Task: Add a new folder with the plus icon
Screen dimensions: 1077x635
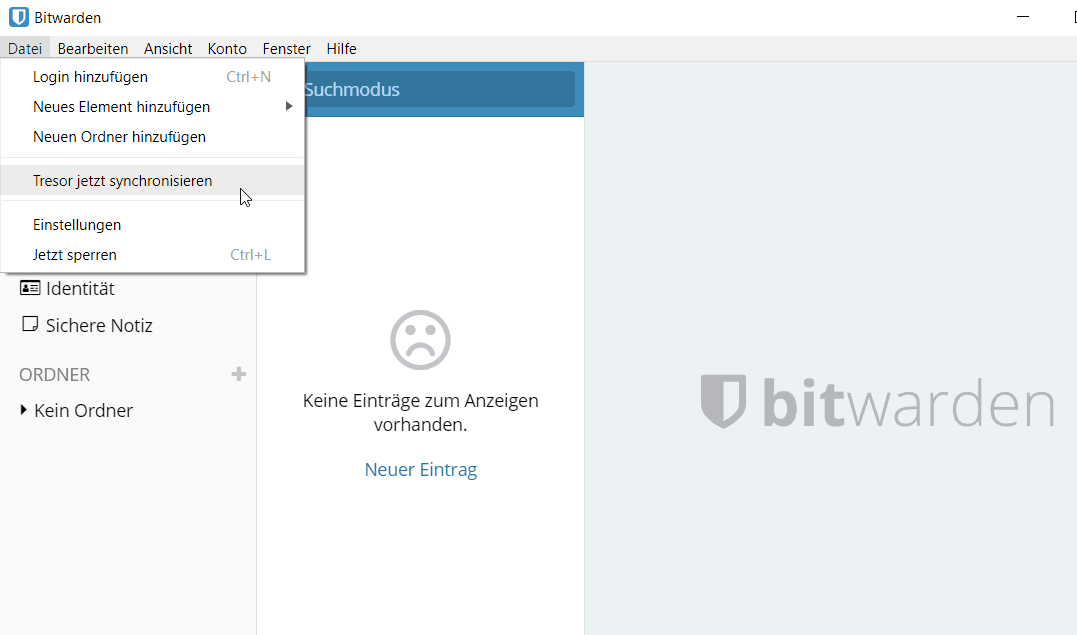Action: pos(238,375)
